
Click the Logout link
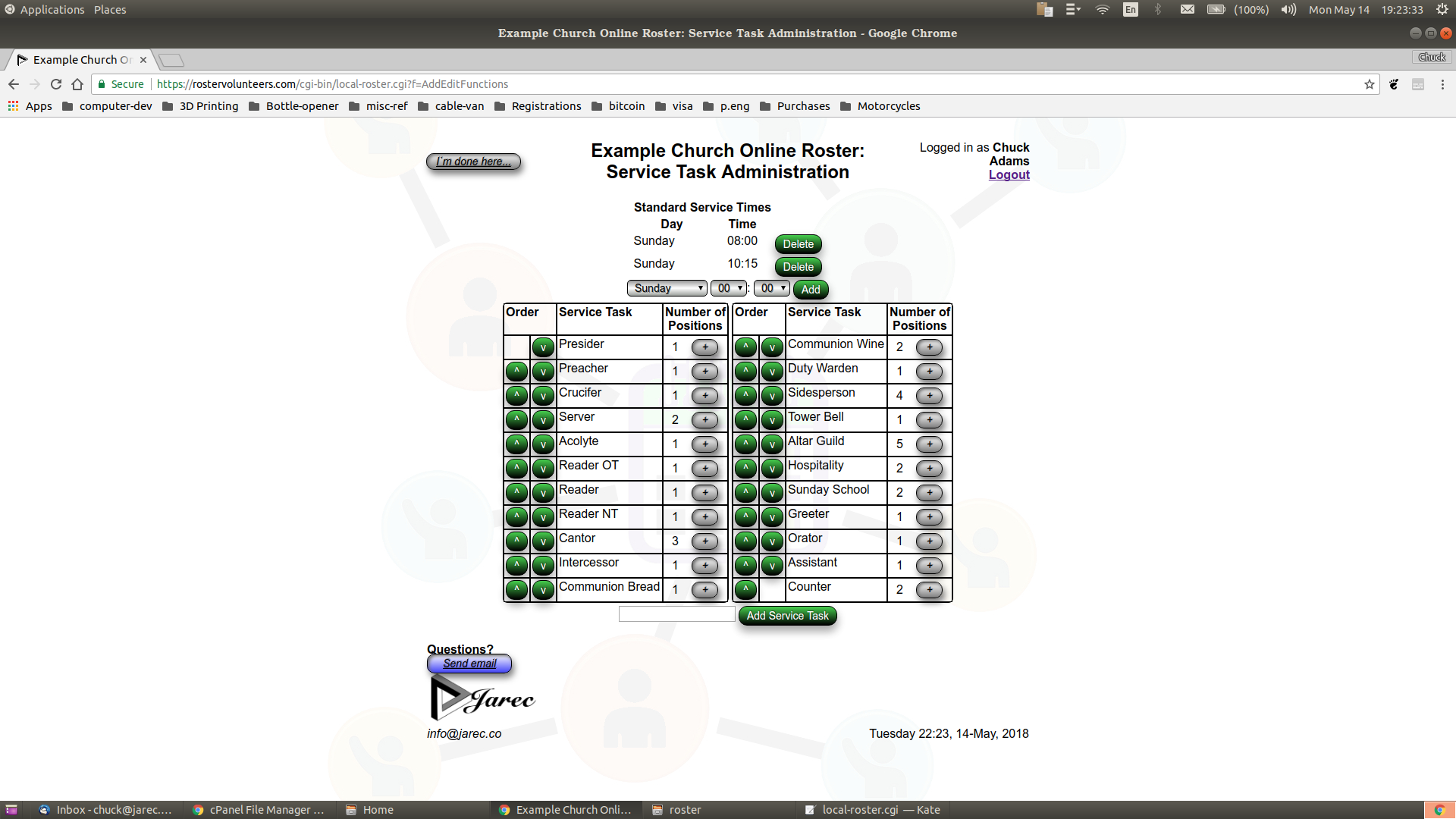tap(1009, 174)
